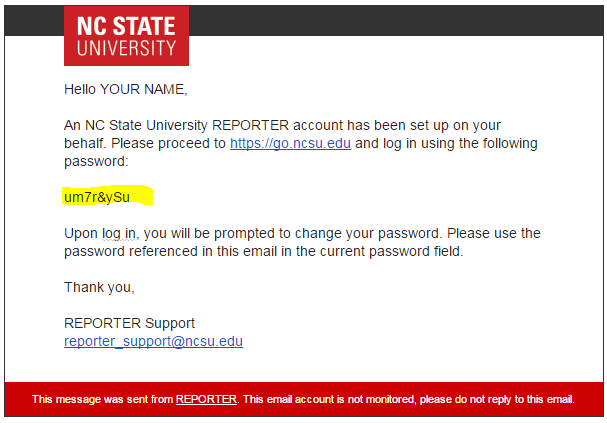Click the highlighted password um7r&ySu
The width and height of the screenshot is (607, 423).
click(97, 197)
